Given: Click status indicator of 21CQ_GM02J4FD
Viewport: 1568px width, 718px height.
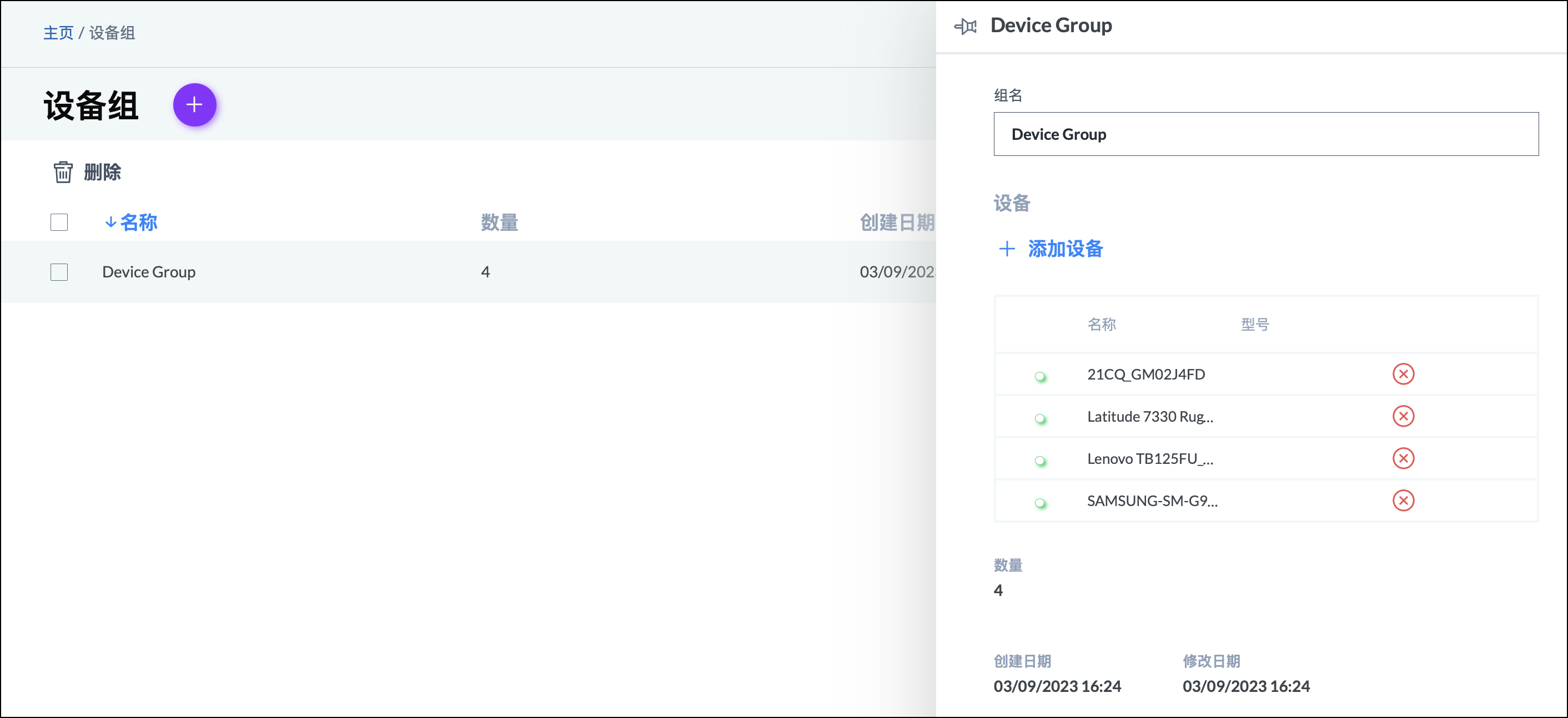Looking at the screenshot, I should click(x=1039, y=376).
